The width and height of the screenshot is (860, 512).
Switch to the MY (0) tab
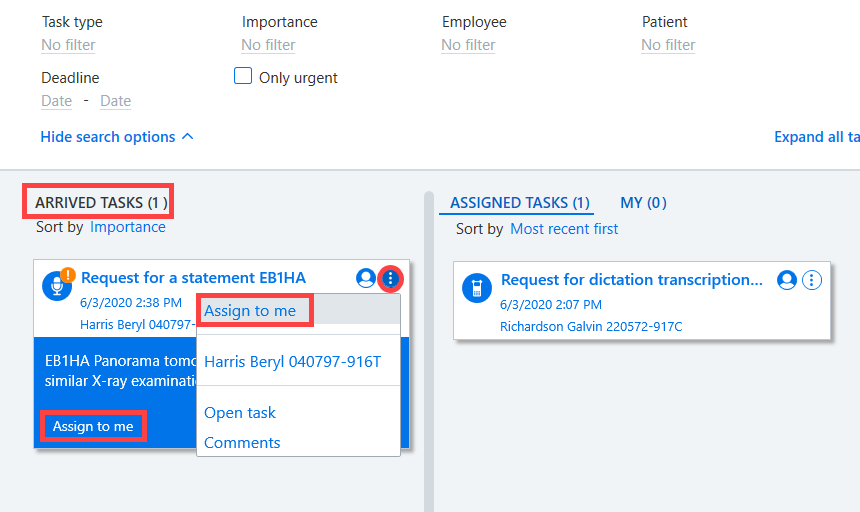point(643,203)
